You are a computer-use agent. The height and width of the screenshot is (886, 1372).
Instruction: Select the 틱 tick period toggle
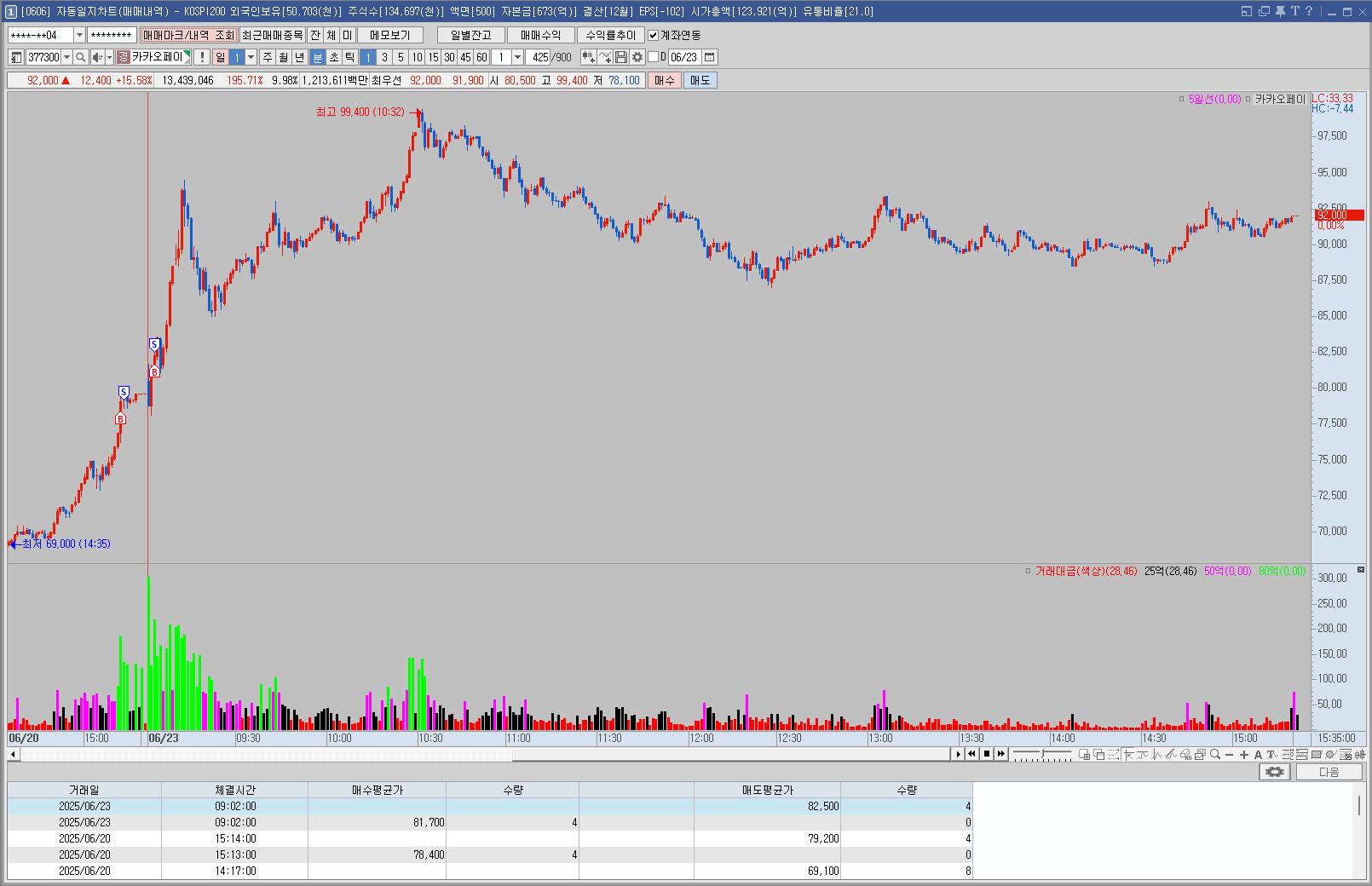(x=349, y=57)
